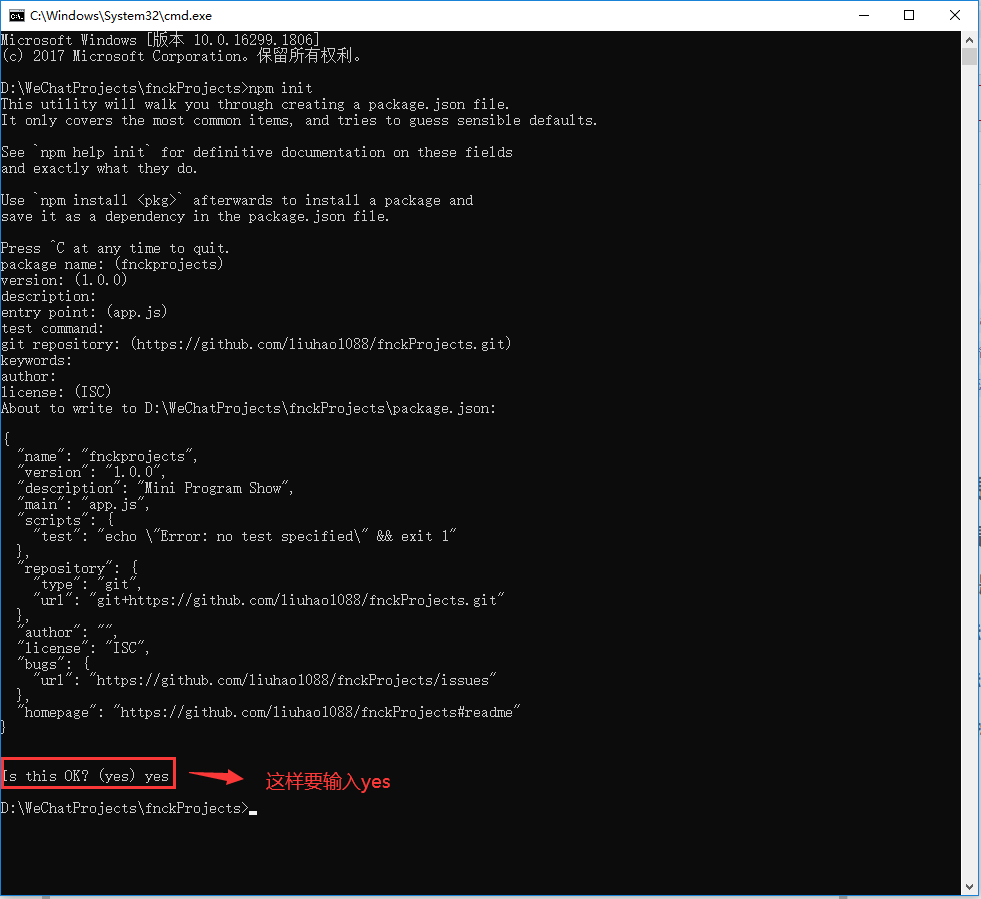Click the 'test command:' prompt line
Screen dimensions: 981x899
(52, 328)
